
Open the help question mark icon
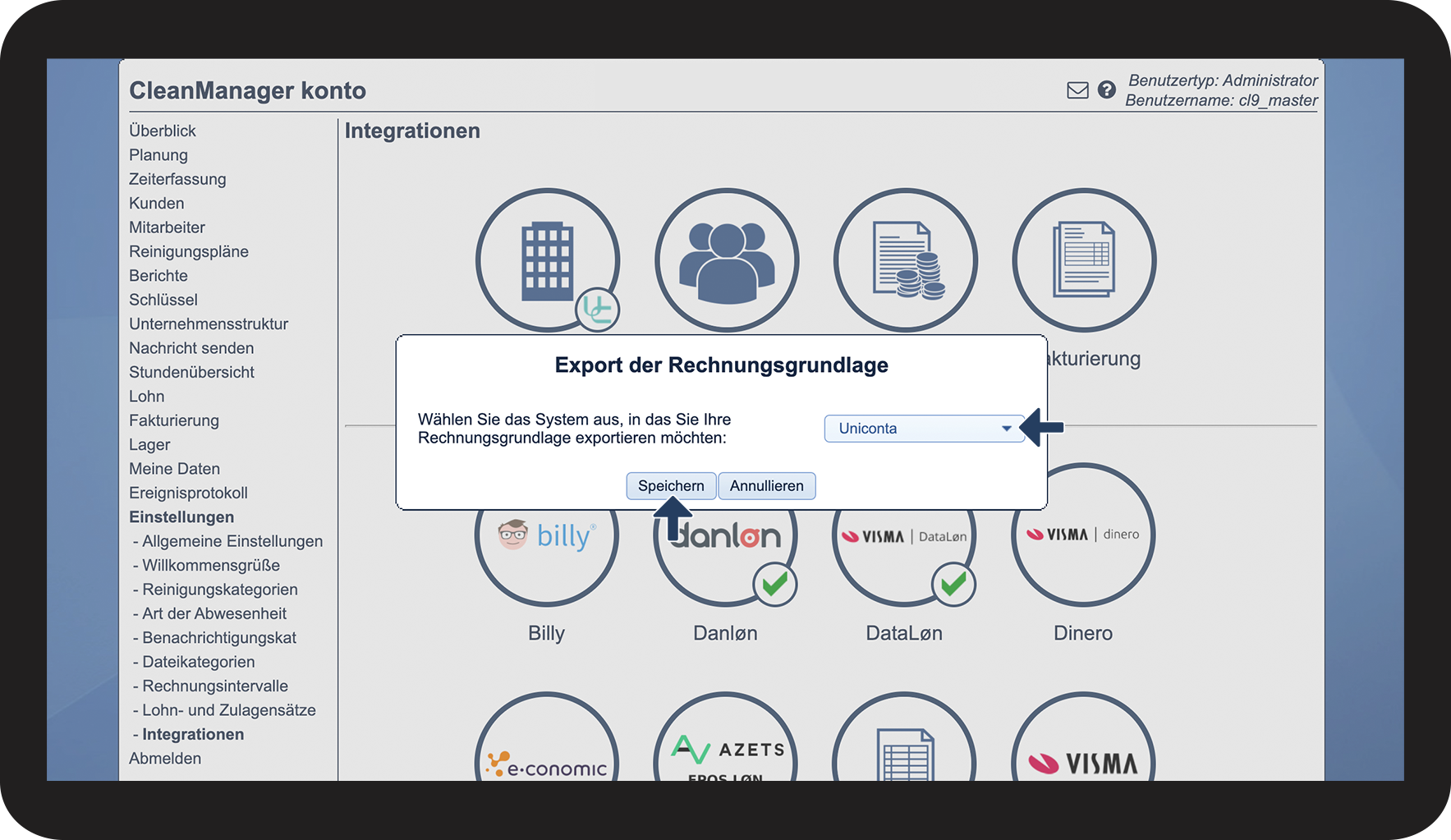click(1107, 90)
